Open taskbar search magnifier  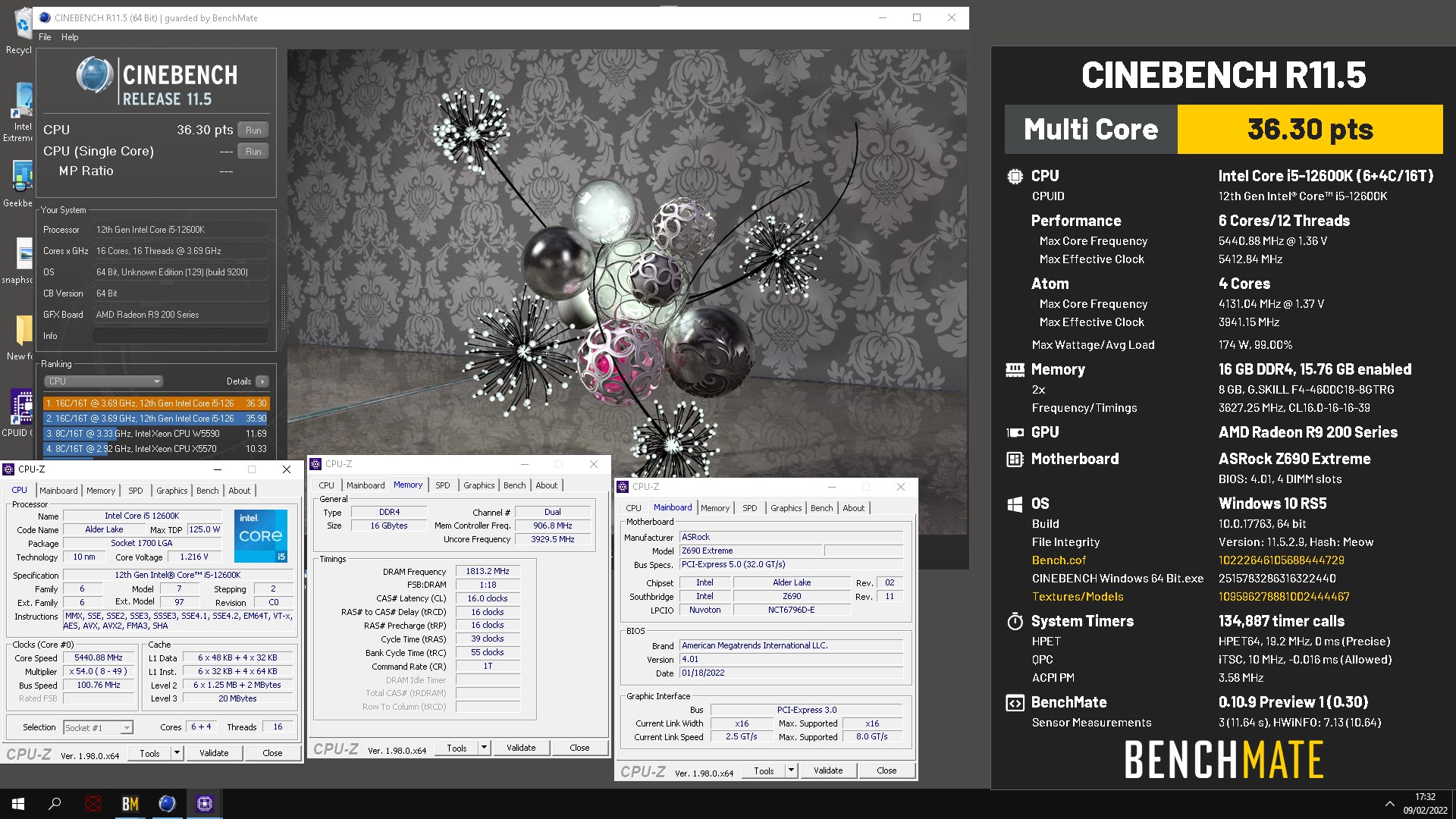point(55,804)
